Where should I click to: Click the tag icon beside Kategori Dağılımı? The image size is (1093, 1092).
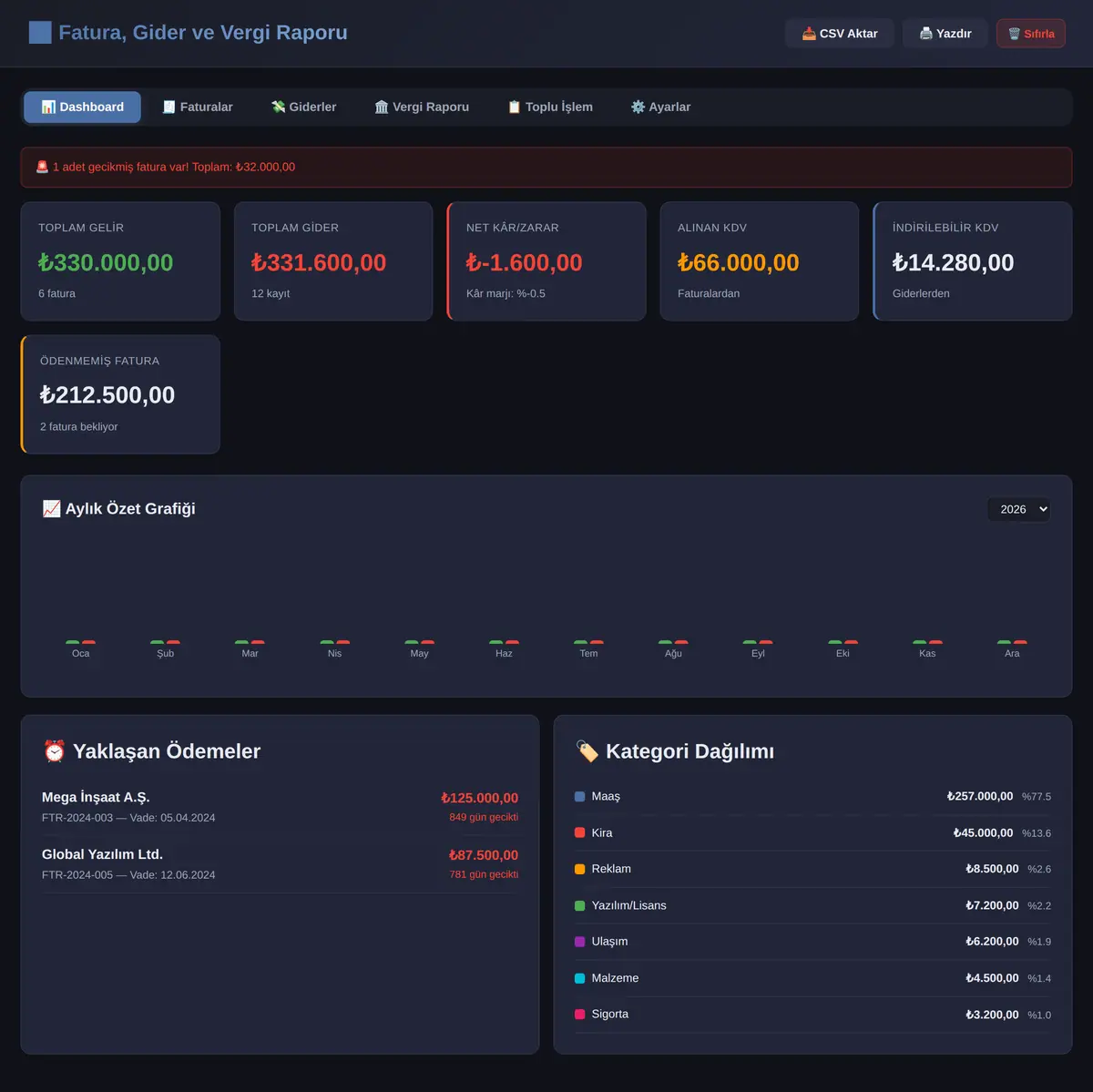click(587, 751)
